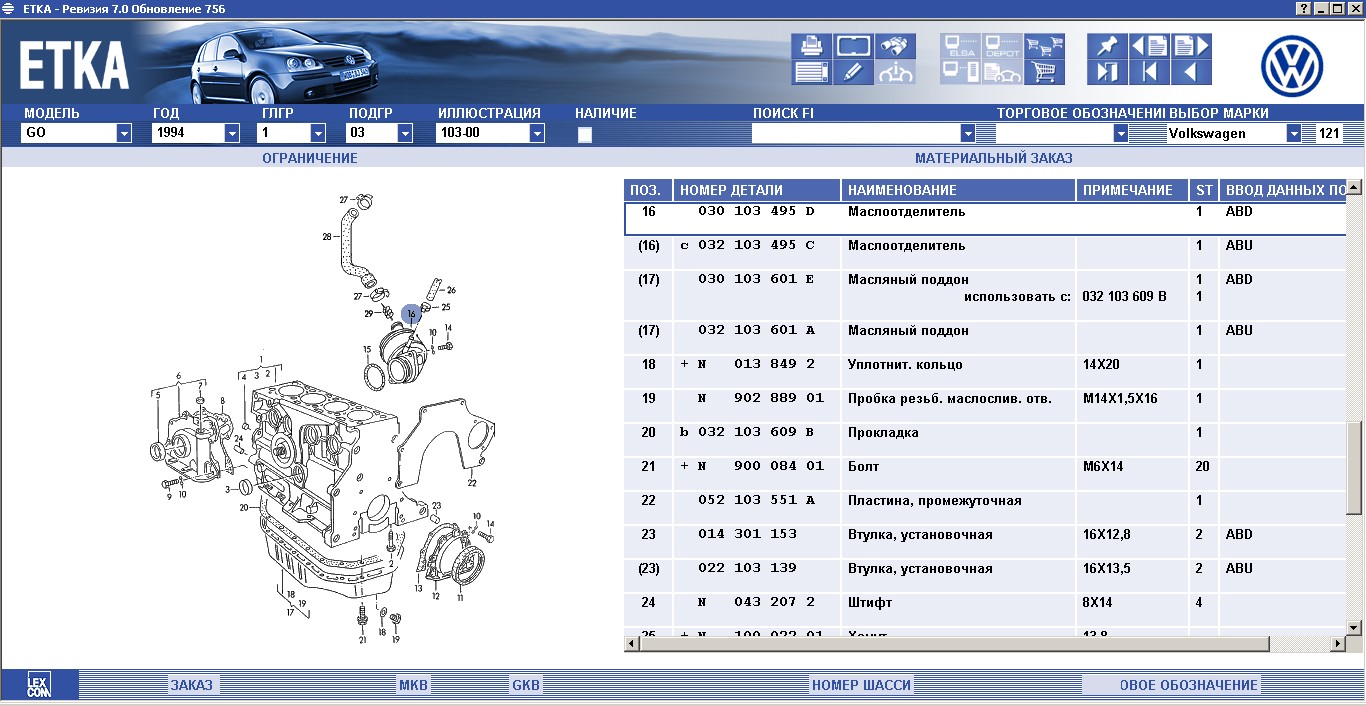
Task: Click the МАТЕРИАЛЬНЫЙ ЗАКАЗ tab
Action: click(994, 158)
